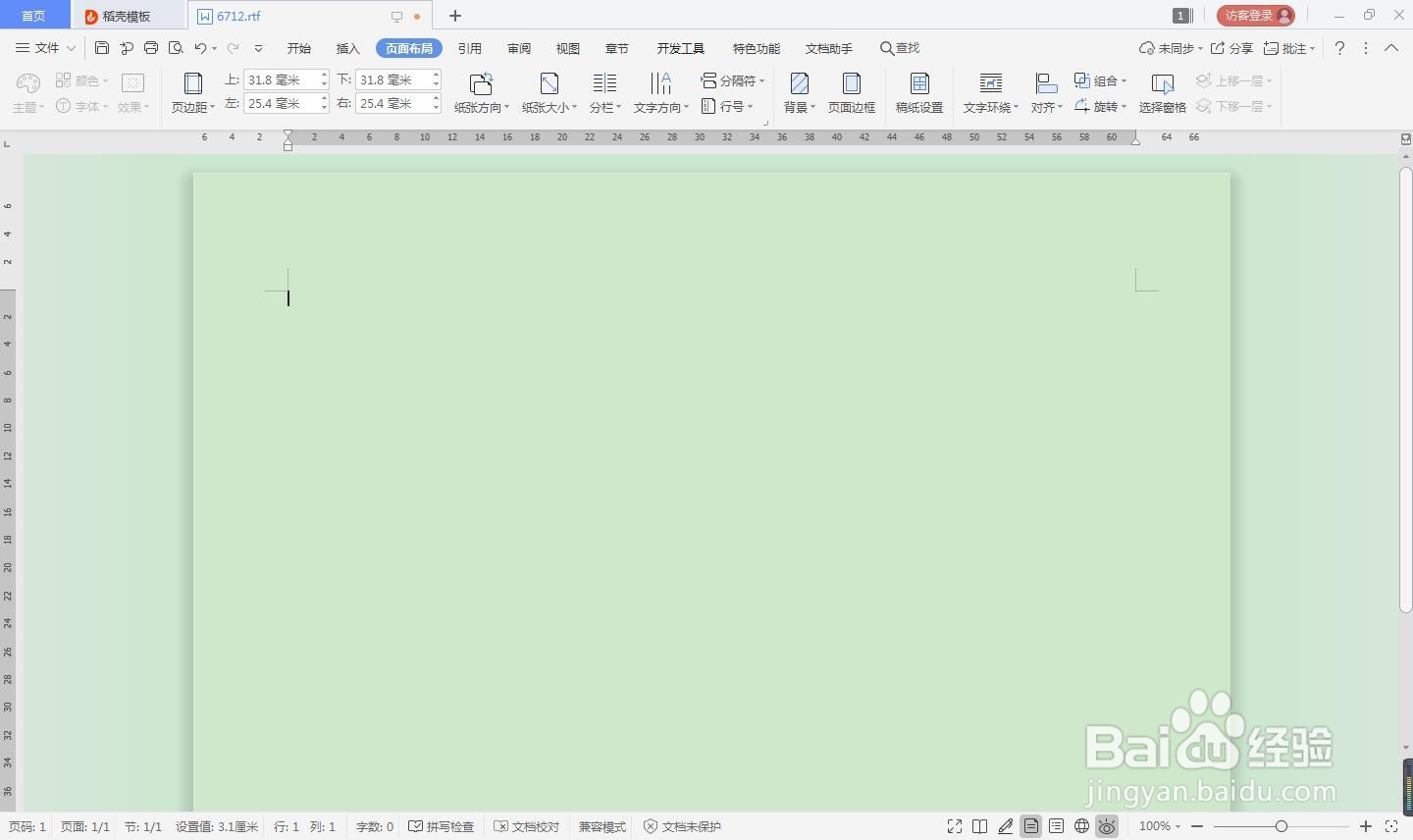Click the Undo arrow icon
Image resolution: width=1413 pixels, height=840 pixels.
[x=200, y=48]
